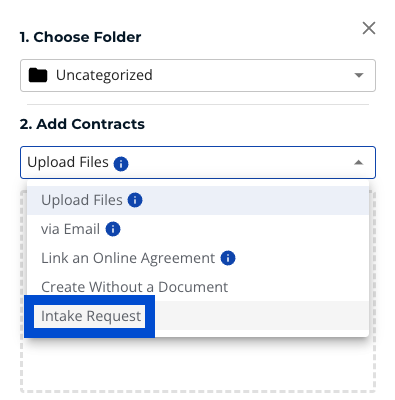Click the Uncategorized folder selector field
395x400 pixels.
tap(198, 75)
